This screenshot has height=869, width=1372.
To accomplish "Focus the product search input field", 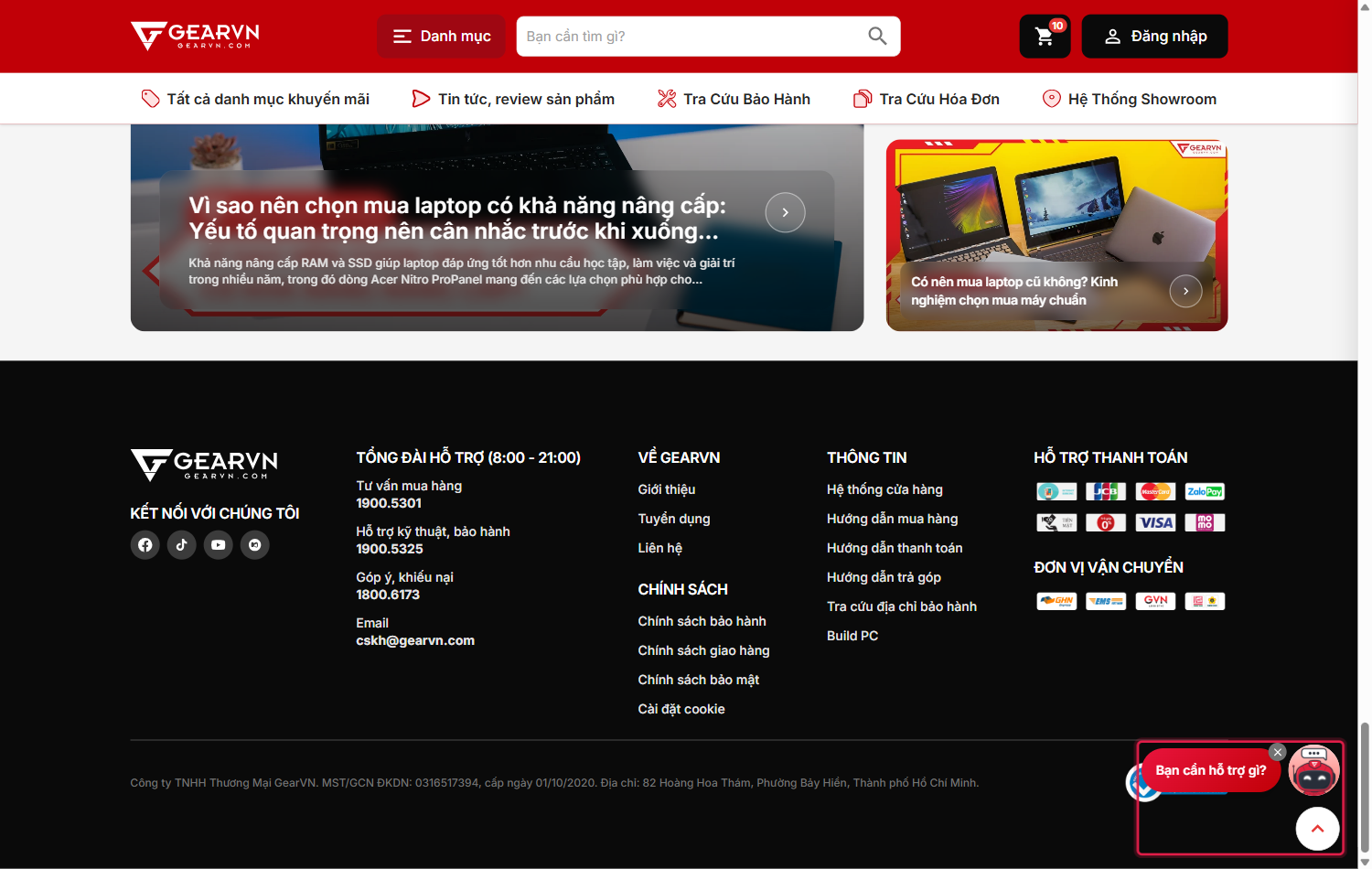I will (x=692, y=37).
